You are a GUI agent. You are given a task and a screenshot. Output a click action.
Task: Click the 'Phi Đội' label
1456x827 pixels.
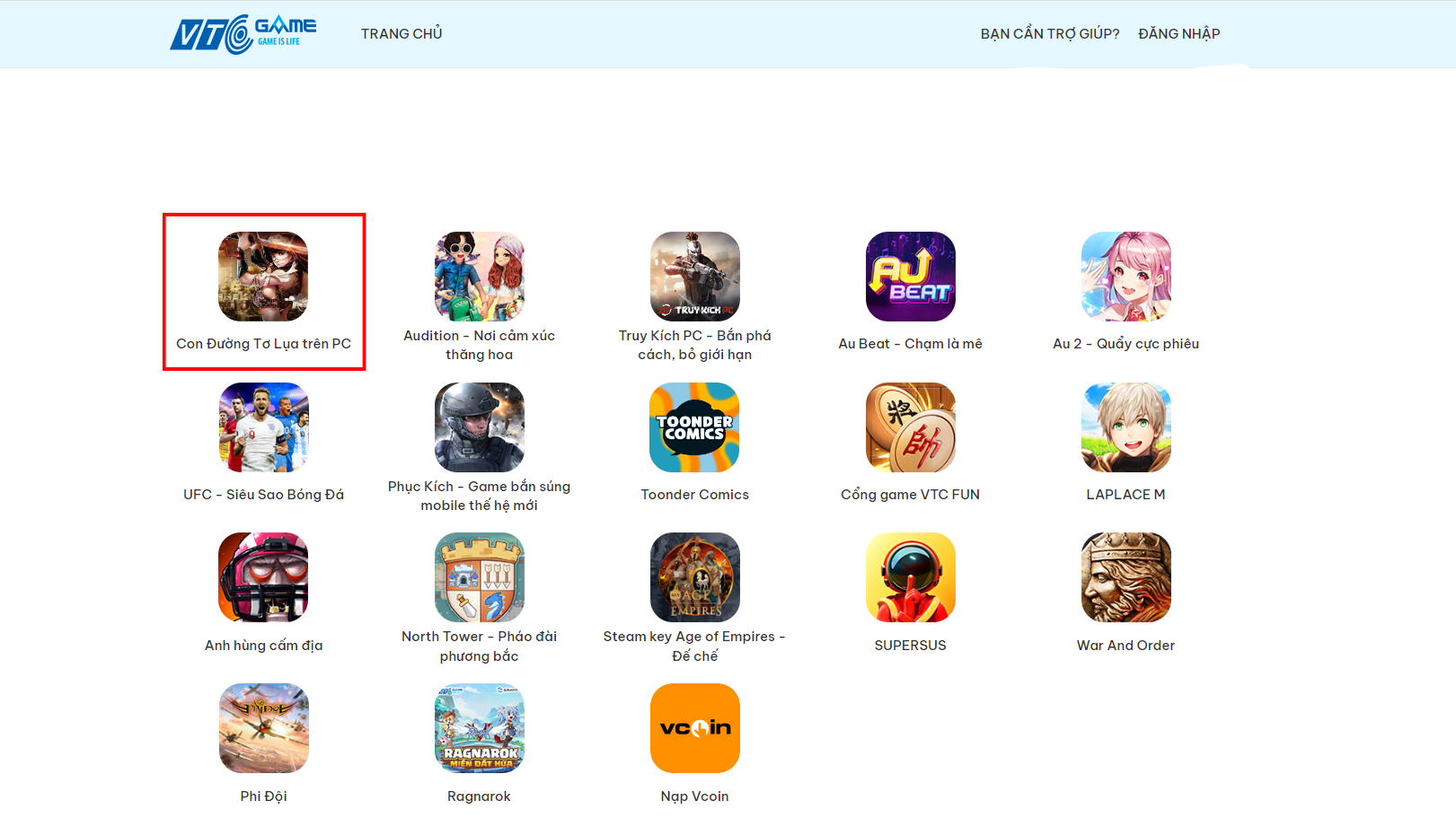pyautogui.click(x=263, y=796)
